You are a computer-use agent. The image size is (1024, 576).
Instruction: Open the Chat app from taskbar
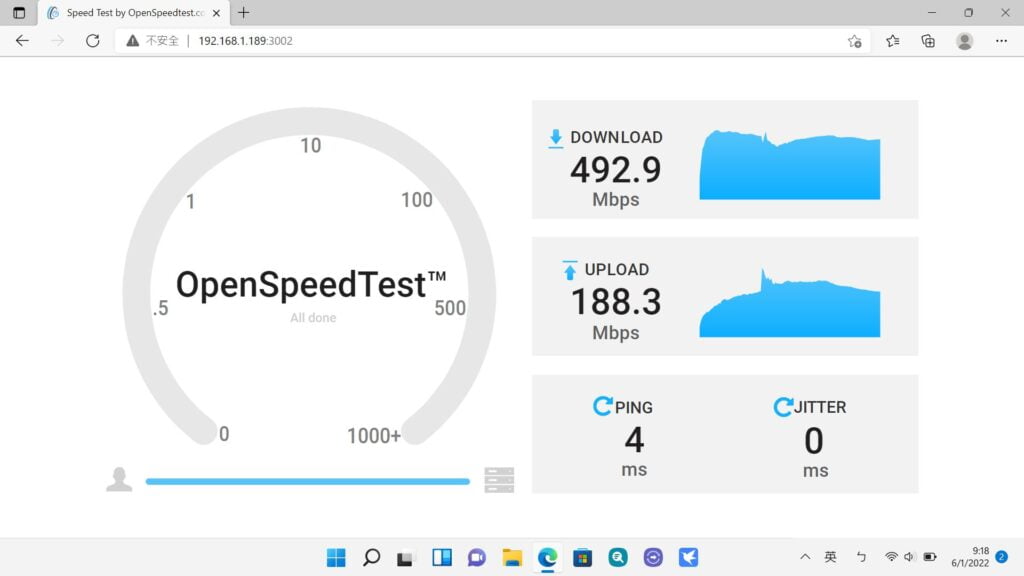477,557
